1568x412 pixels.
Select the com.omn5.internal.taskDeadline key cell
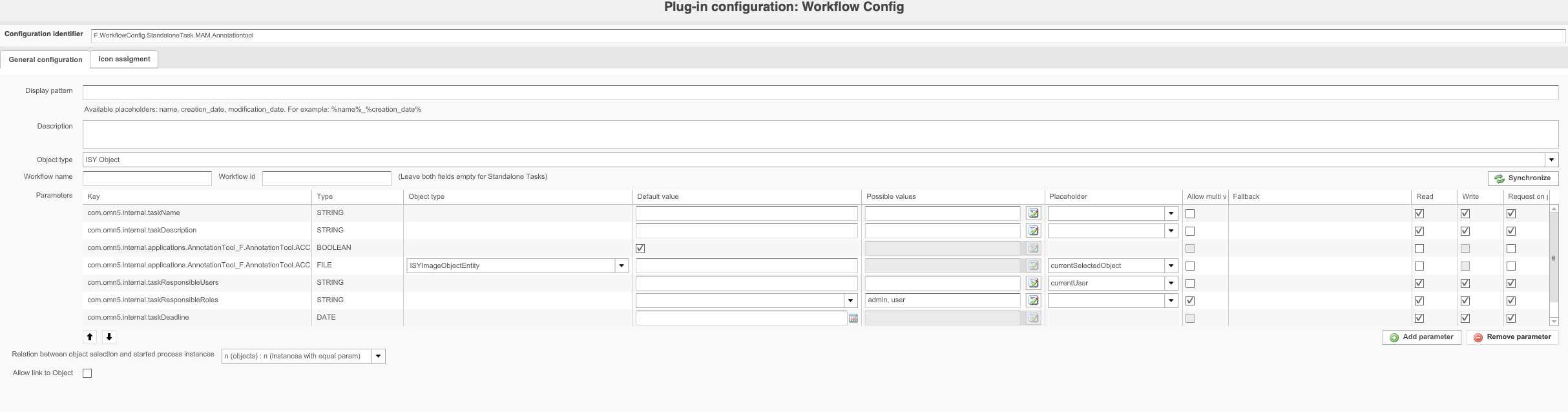(198, 318)
